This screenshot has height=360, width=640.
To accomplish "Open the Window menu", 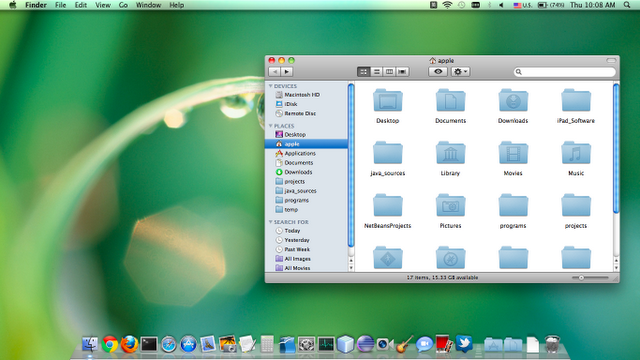I will (148, 5).
